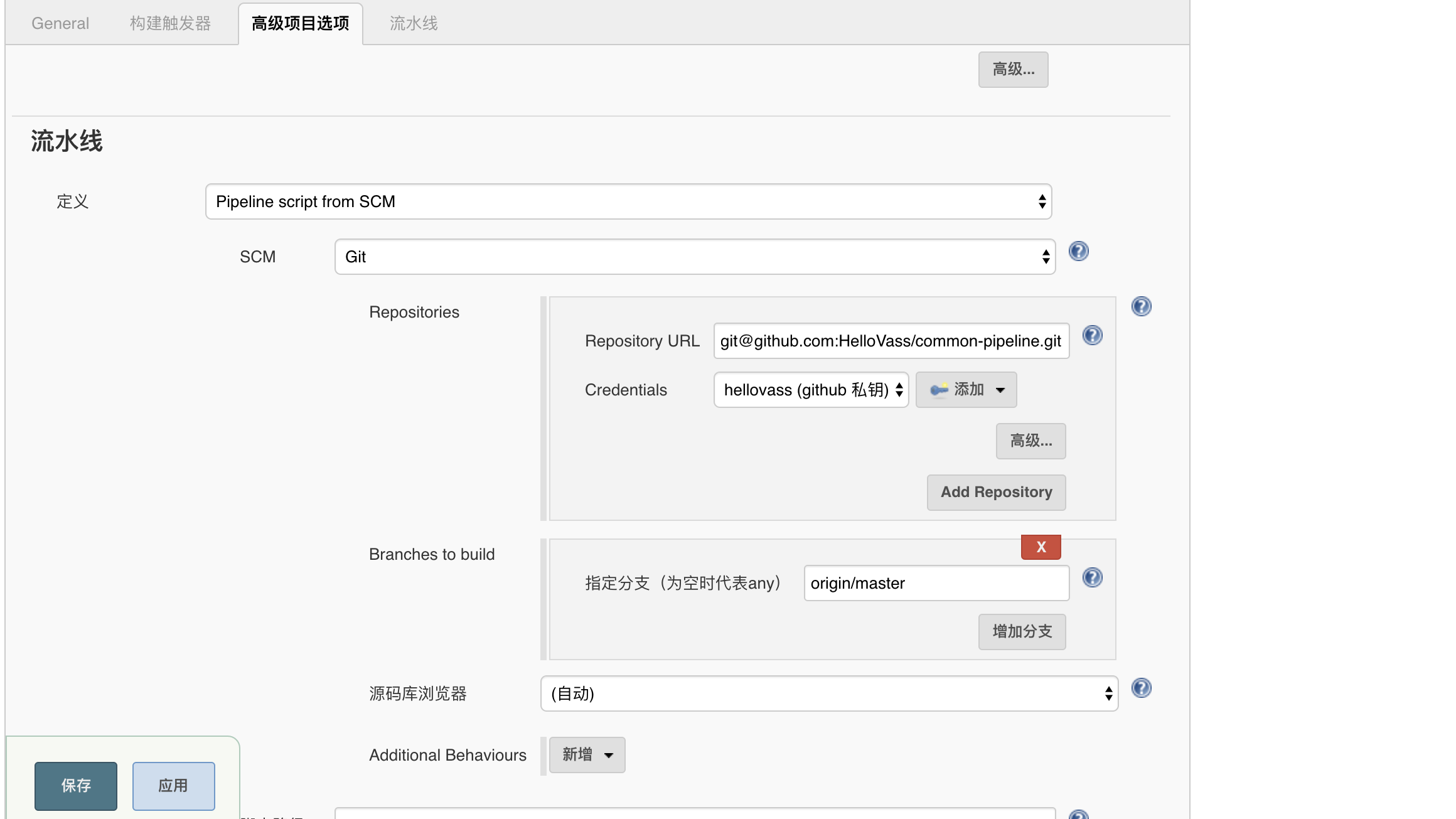This screenshot has height=819, width=1456.
Task: Focus the Repository URL input field
Action: point(891,341)
